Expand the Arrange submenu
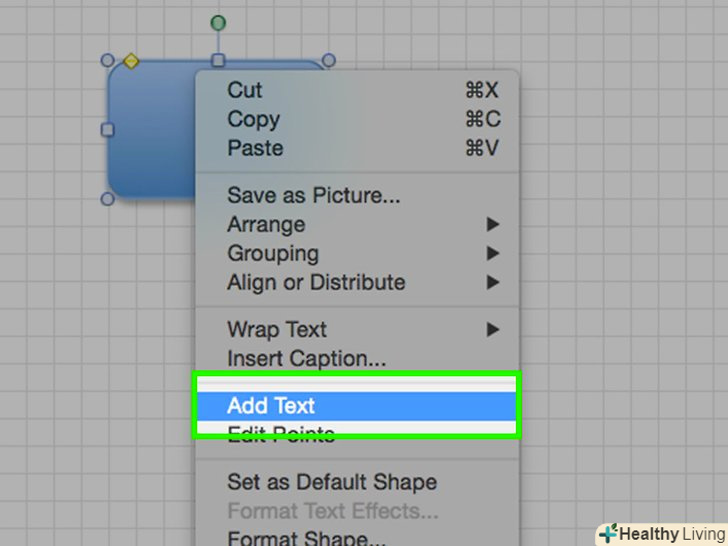The height and width of the screenshot is (546, 728). click(265, 225)
